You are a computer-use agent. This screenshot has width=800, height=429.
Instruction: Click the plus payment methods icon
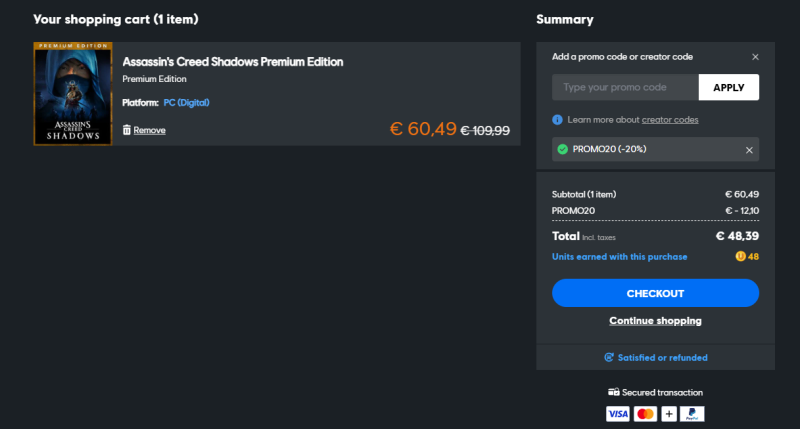(669, 413)
